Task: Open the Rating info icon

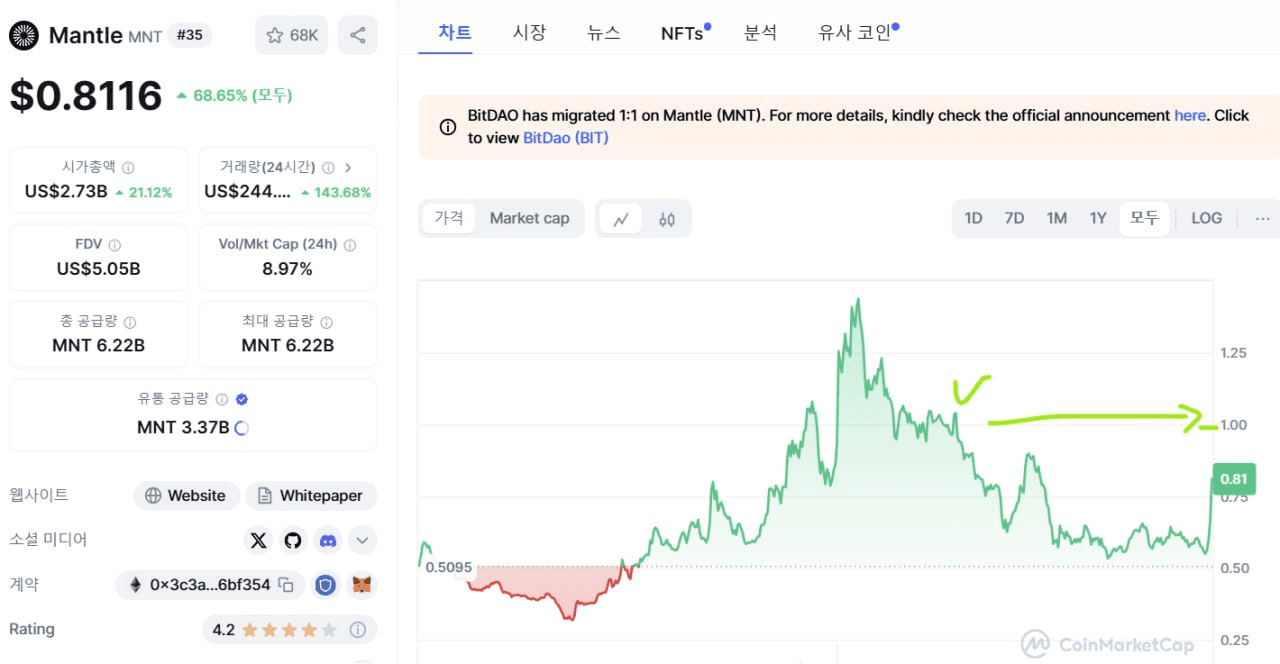Action: click(358, 630)
